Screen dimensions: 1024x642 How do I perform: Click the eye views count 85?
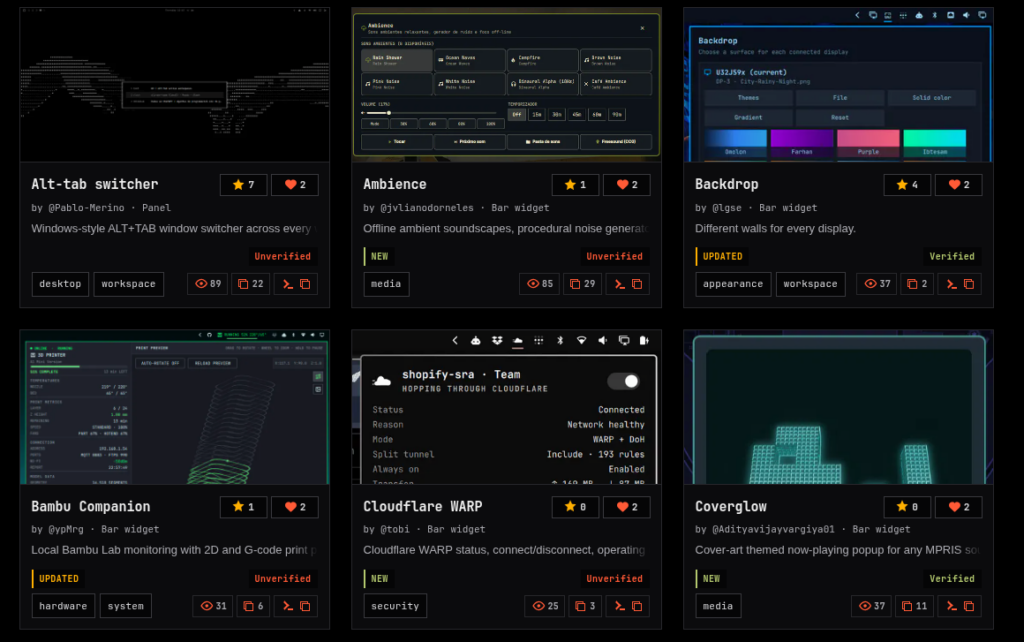pos(539,284)
